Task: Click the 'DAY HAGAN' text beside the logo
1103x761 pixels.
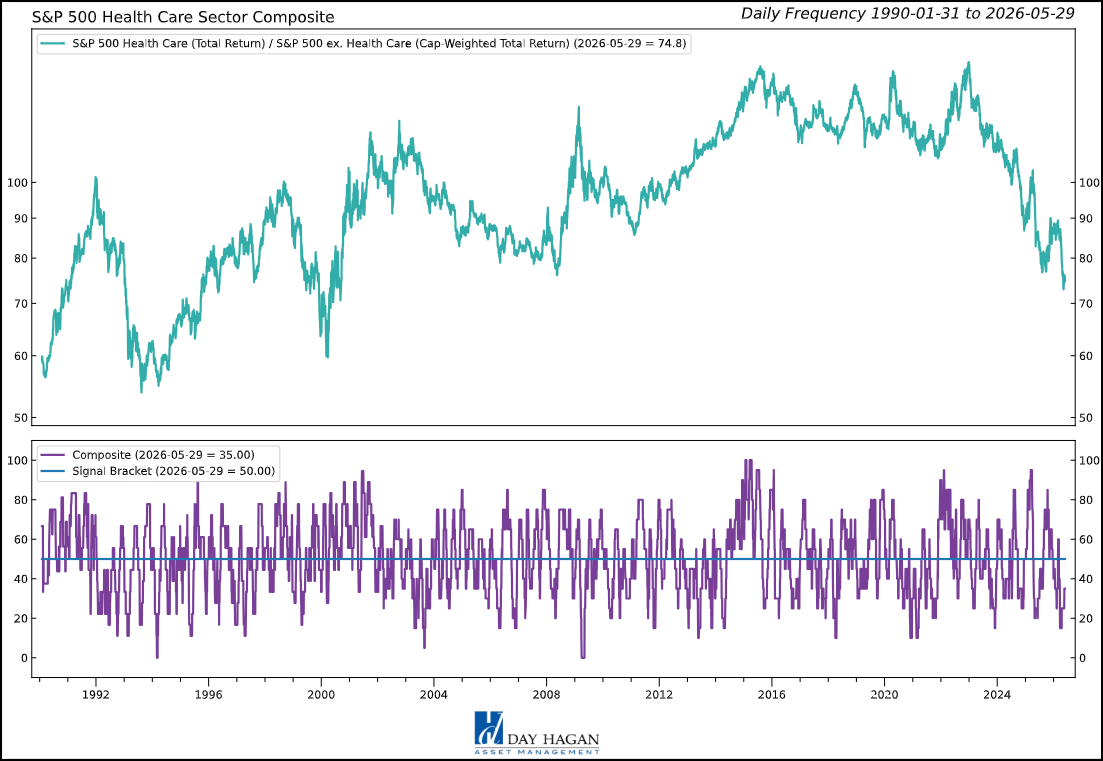Action: pyautogui.click(x=553, y=739)
